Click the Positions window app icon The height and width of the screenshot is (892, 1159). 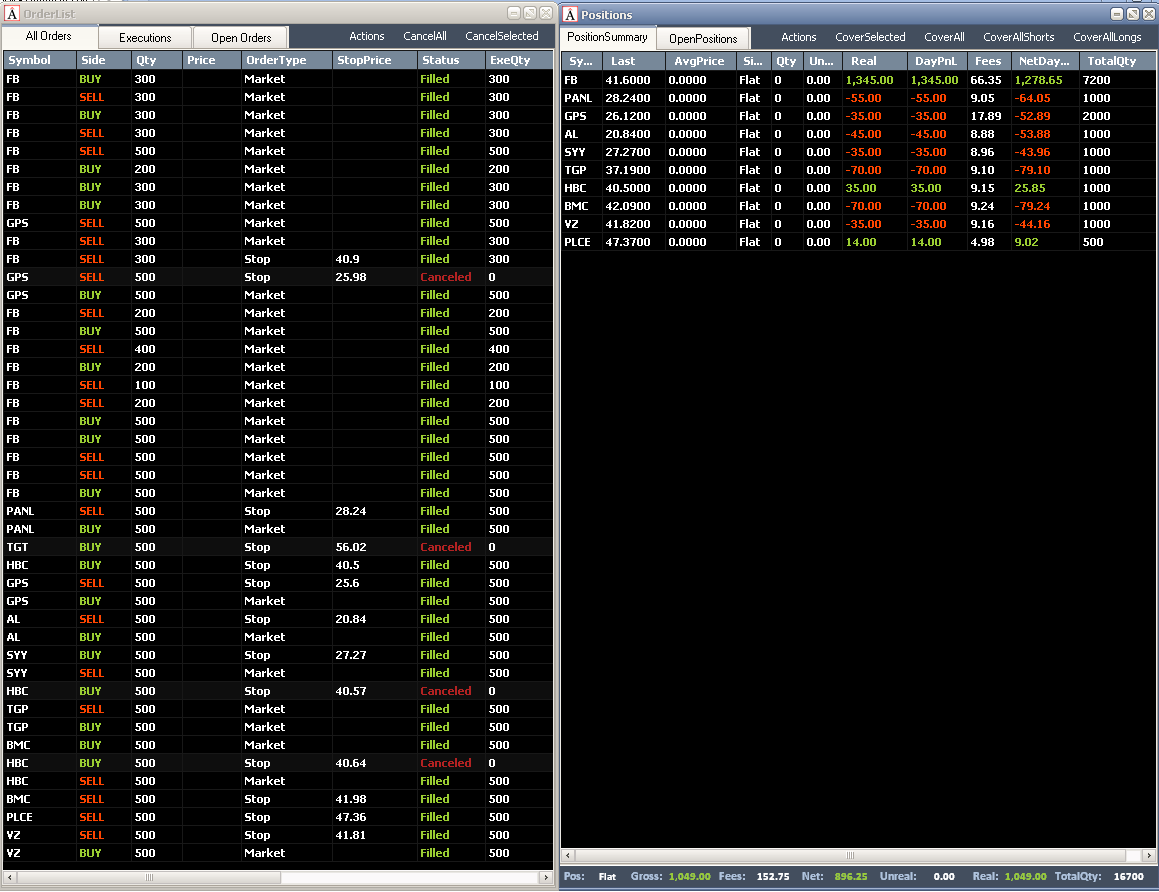(570, 14)
